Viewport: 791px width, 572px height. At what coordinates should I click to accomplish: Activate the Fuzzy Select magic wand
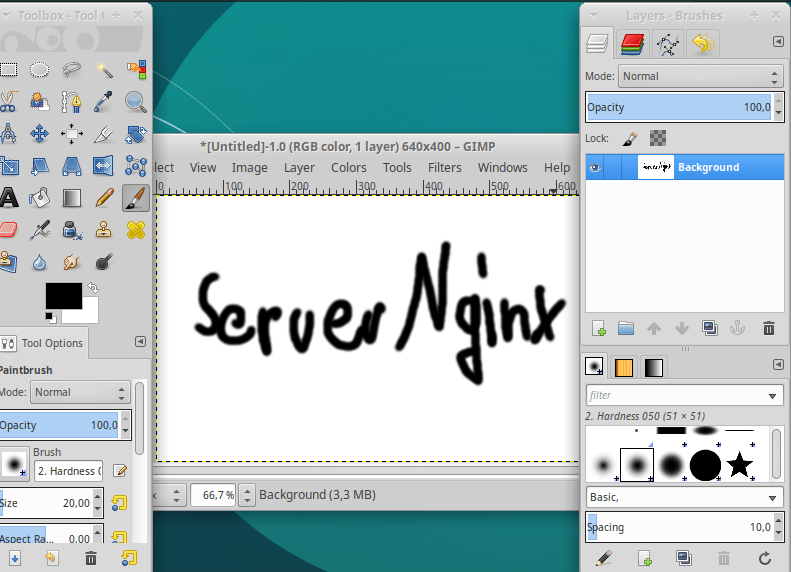pos(104,70)
